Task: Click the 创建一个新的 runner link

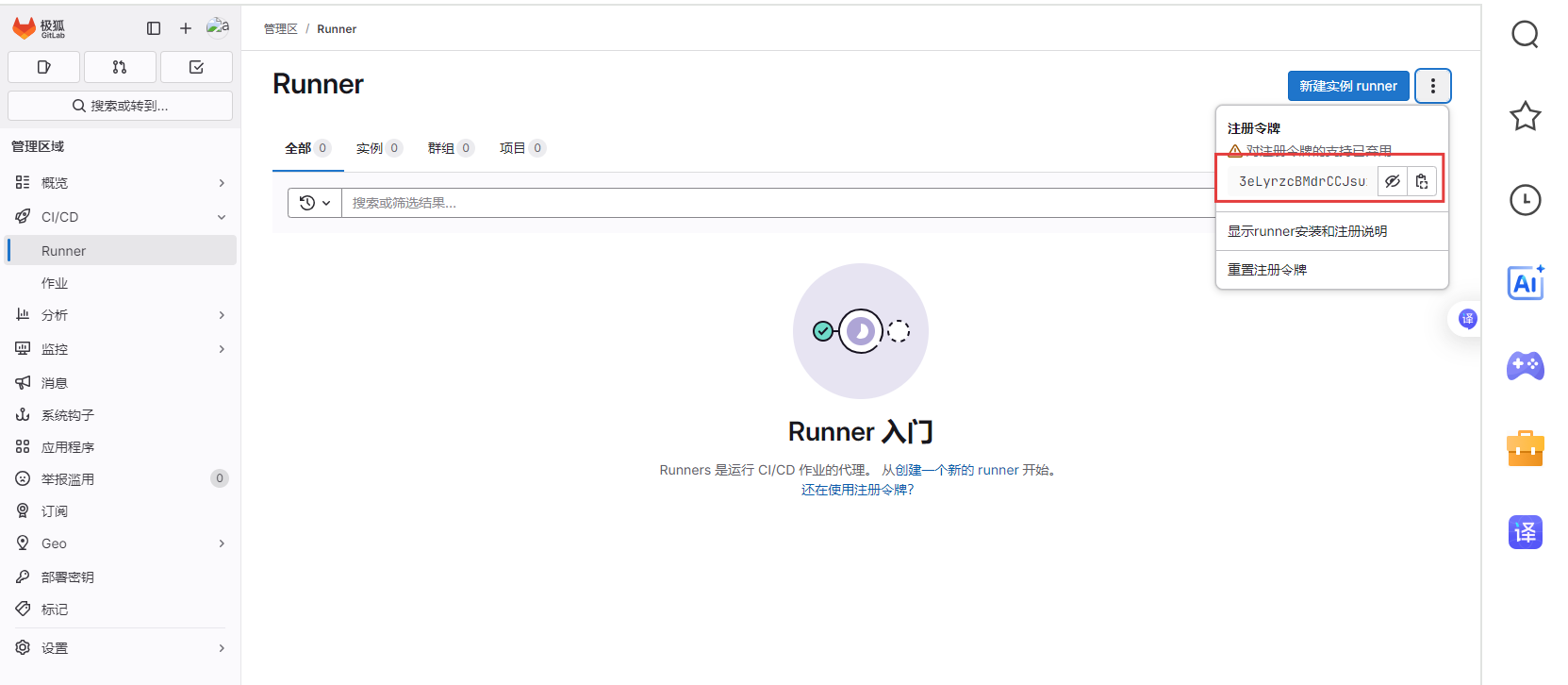Action: tap(957, 470)
